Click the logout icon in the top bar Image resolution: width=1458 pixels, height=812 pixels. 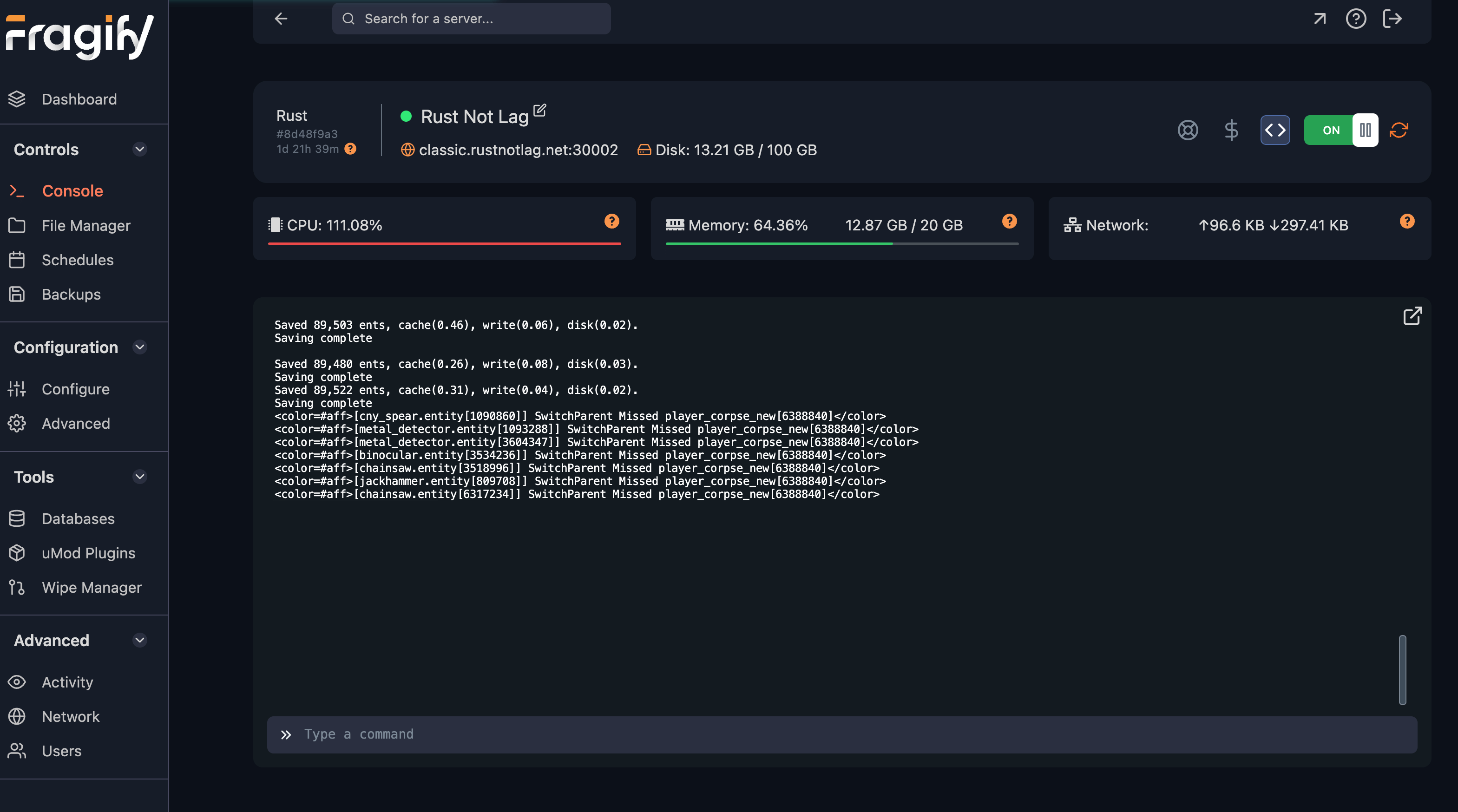coord(1393,18)
